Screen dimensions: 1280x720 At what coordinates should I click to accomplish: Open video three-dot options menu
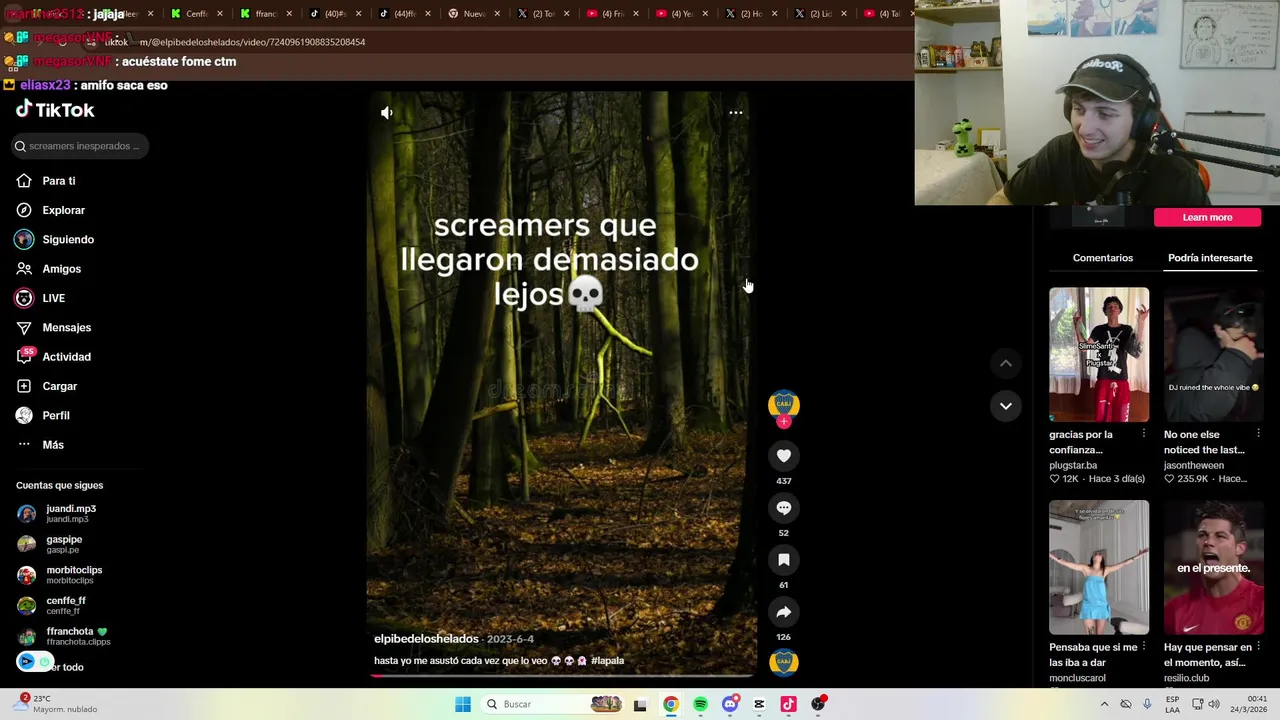point(736,112)
